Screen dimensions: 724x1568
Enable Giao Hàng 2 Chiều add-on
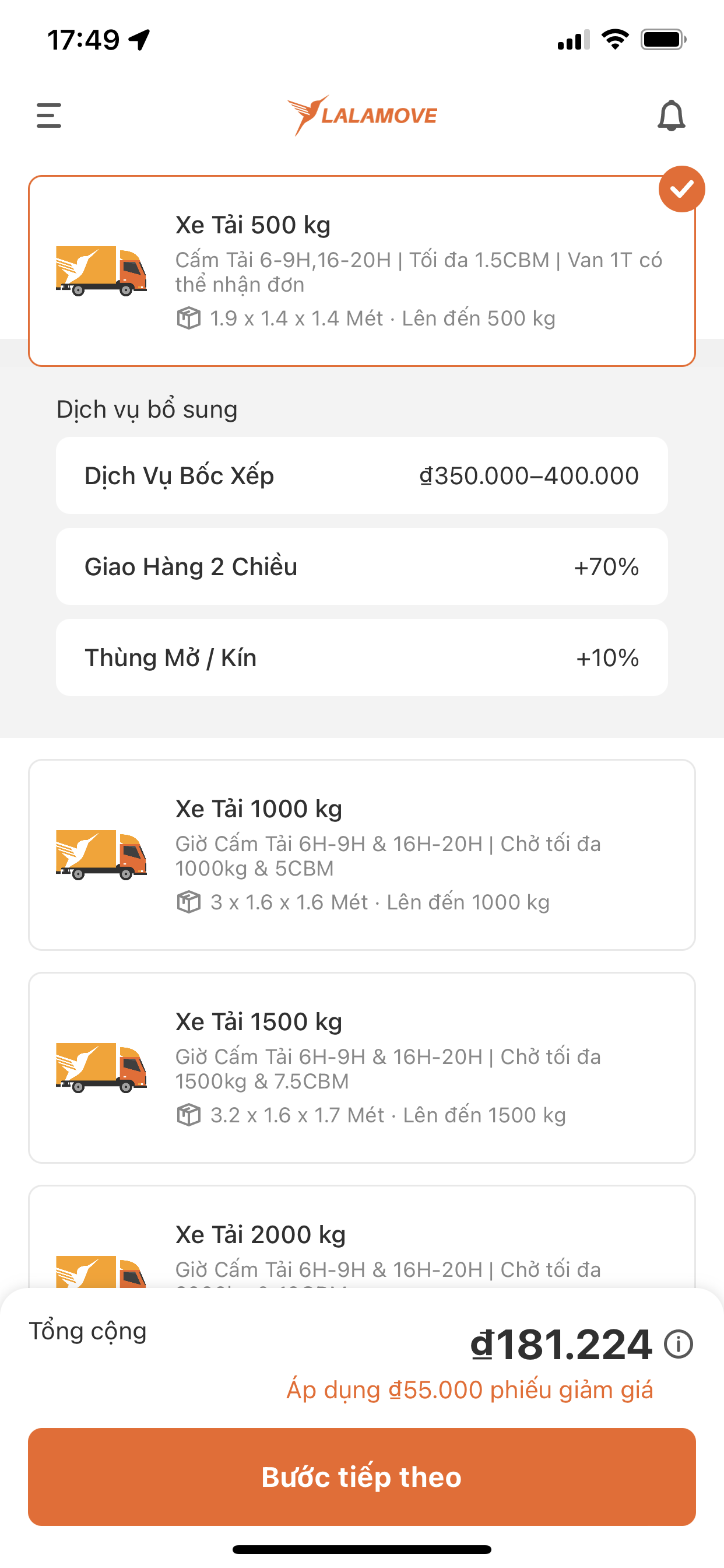coord(362,566)
